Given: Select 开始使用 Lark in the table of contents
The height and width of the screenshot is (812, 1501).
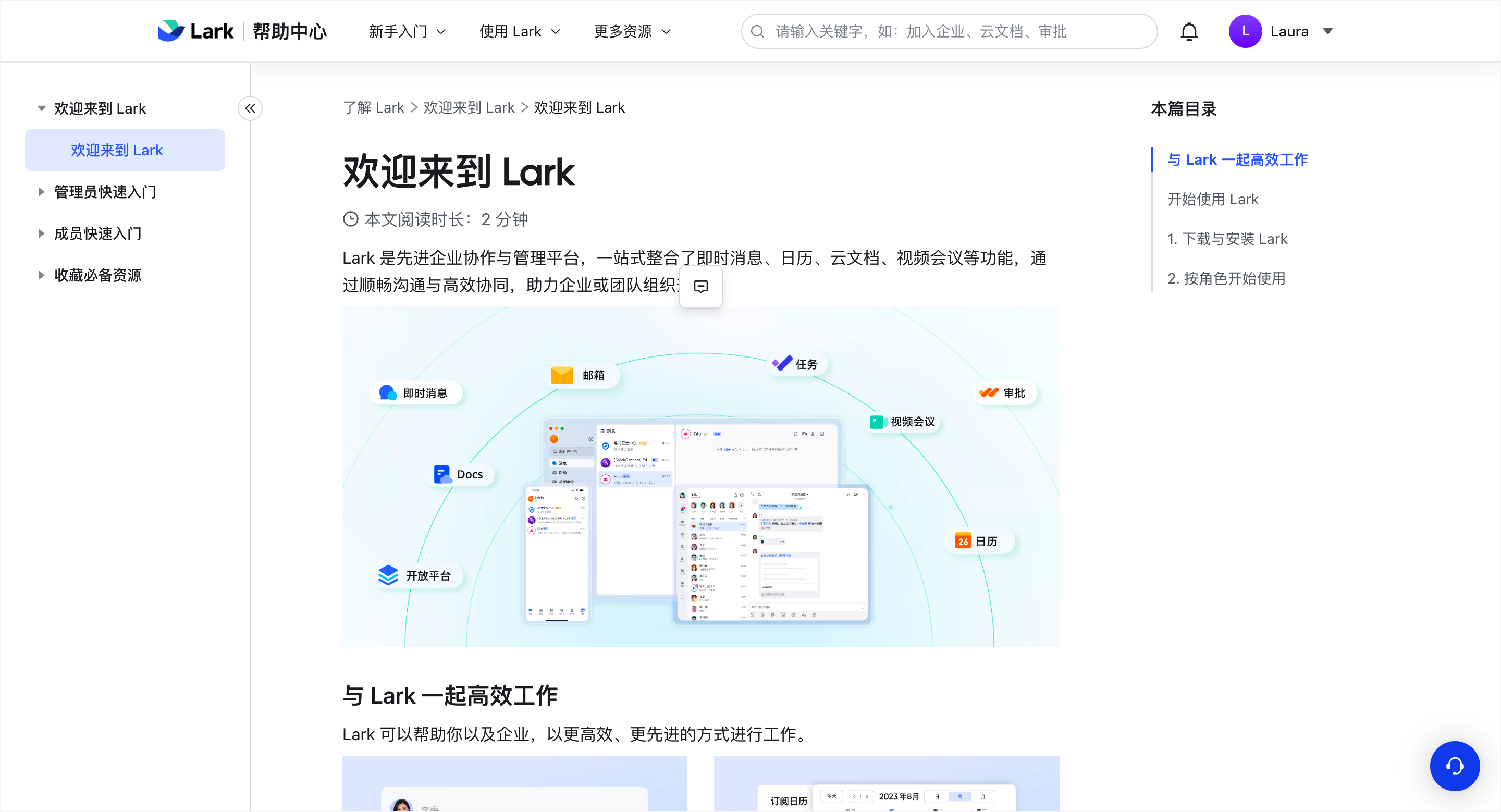Looking at the screenshot, I should pyautogui.click(x=1213, y=199).
